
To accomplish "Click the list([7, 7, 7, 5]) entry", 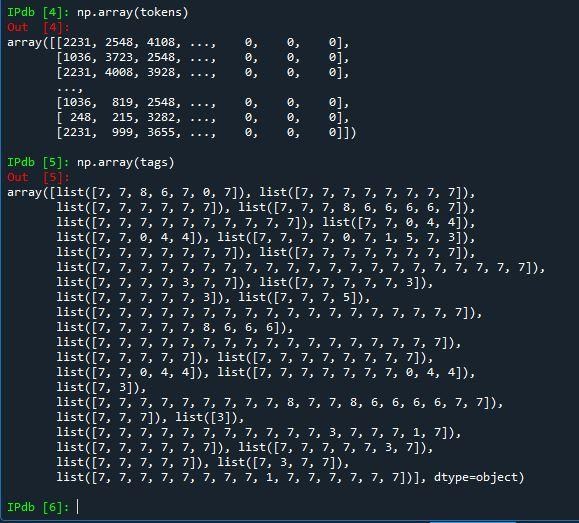I will pyautogui.click(x=301, y=297).
